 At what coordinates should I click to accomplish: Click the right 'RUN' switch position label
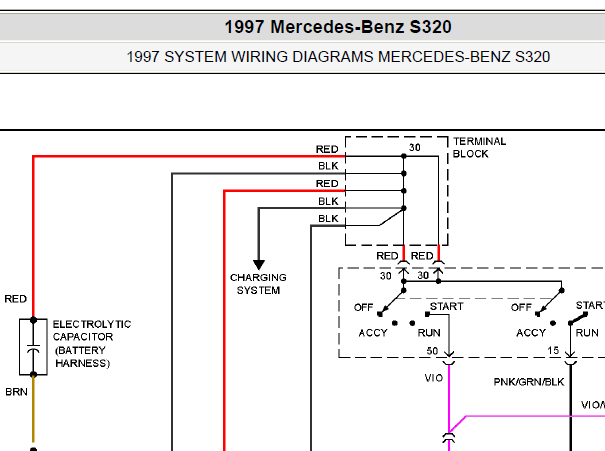coord(587,333)
